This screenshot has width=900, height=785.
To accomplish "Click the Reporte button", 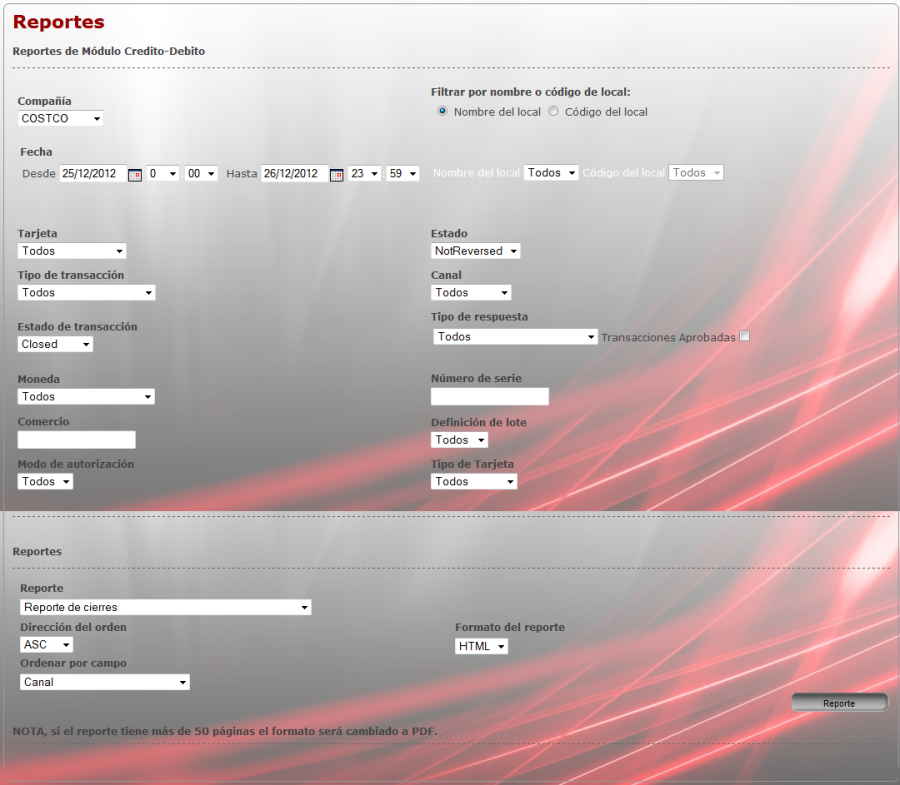I will (839, 703).
